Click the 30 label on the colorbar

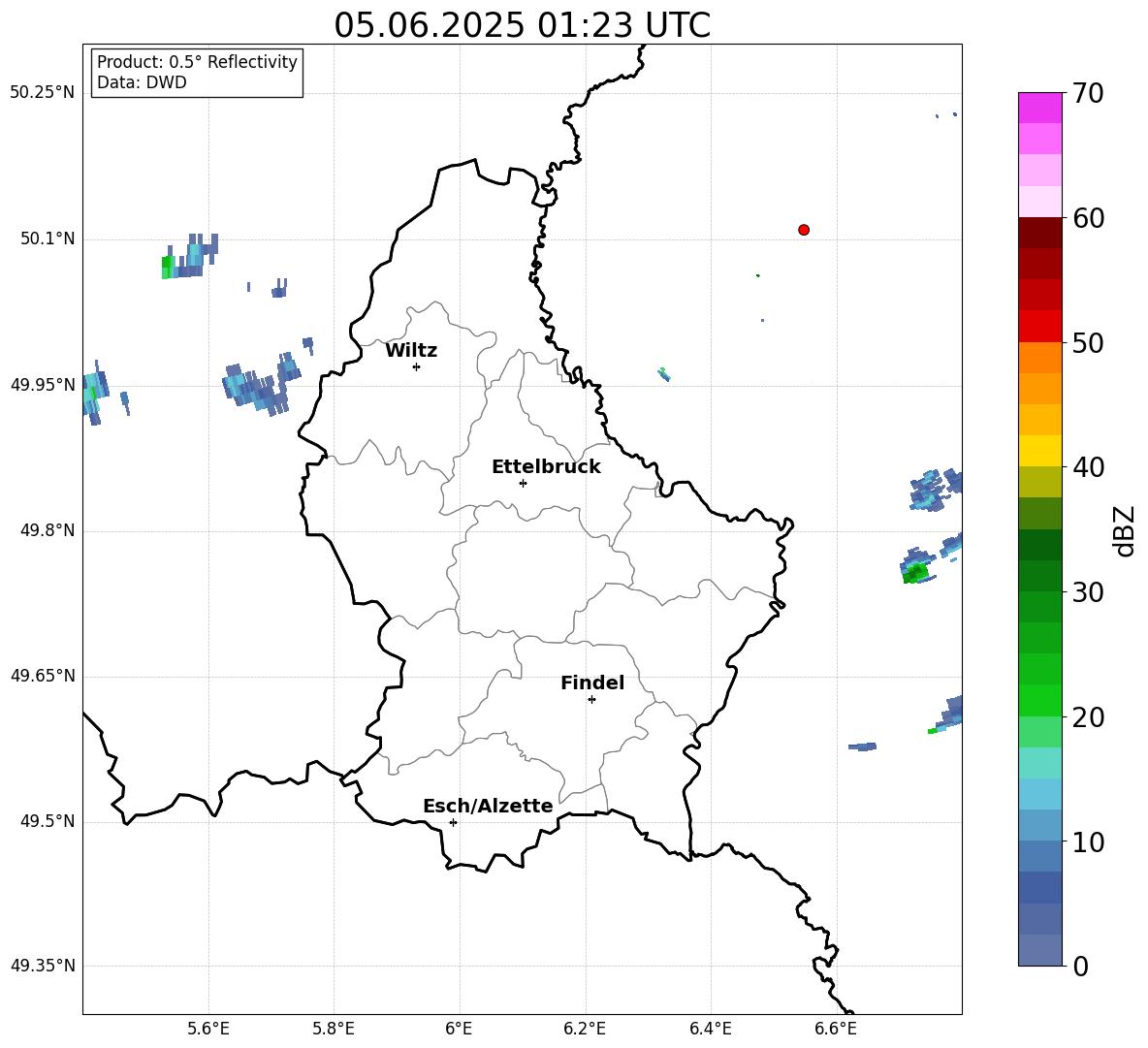click(1088, 592)
